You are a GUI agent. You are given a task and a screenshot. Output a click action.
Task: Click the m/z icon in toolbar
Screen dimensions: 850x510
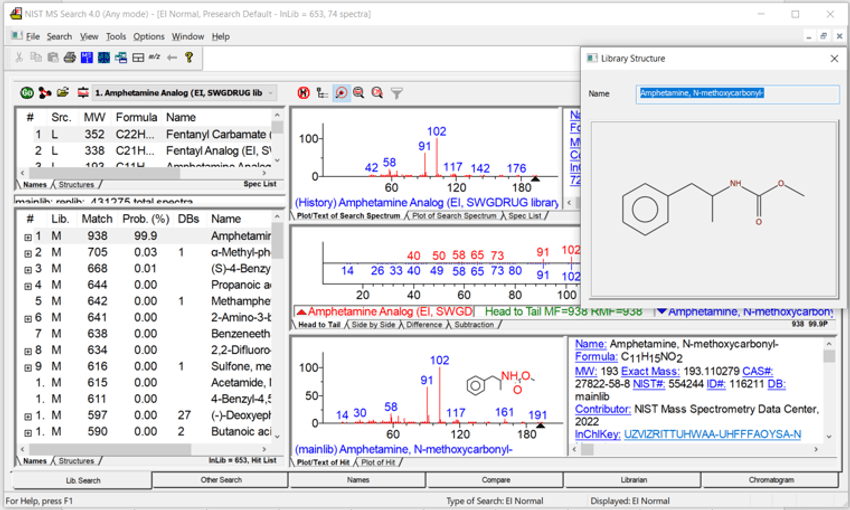click(154, 57)
